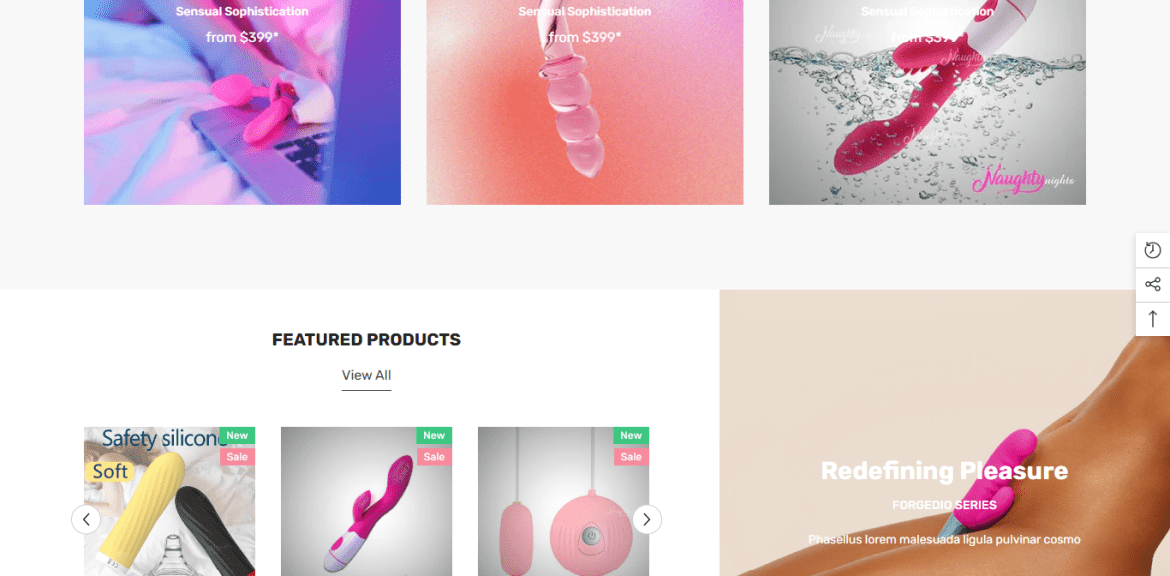Click the Redefining Pleasure heading

click(944, 471)
